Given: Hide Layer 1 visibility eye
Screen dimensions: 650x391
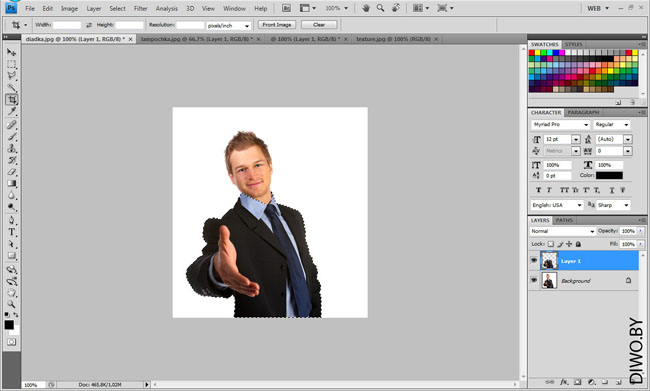Looking at the screenshot, I should click(x=534, y=260).
